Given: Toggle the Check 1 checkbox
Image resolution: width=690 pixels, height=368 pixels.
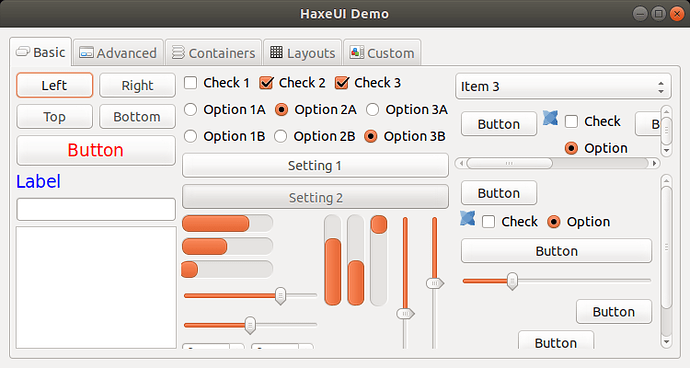Looking at the screenshot, I should click(190, 83).
